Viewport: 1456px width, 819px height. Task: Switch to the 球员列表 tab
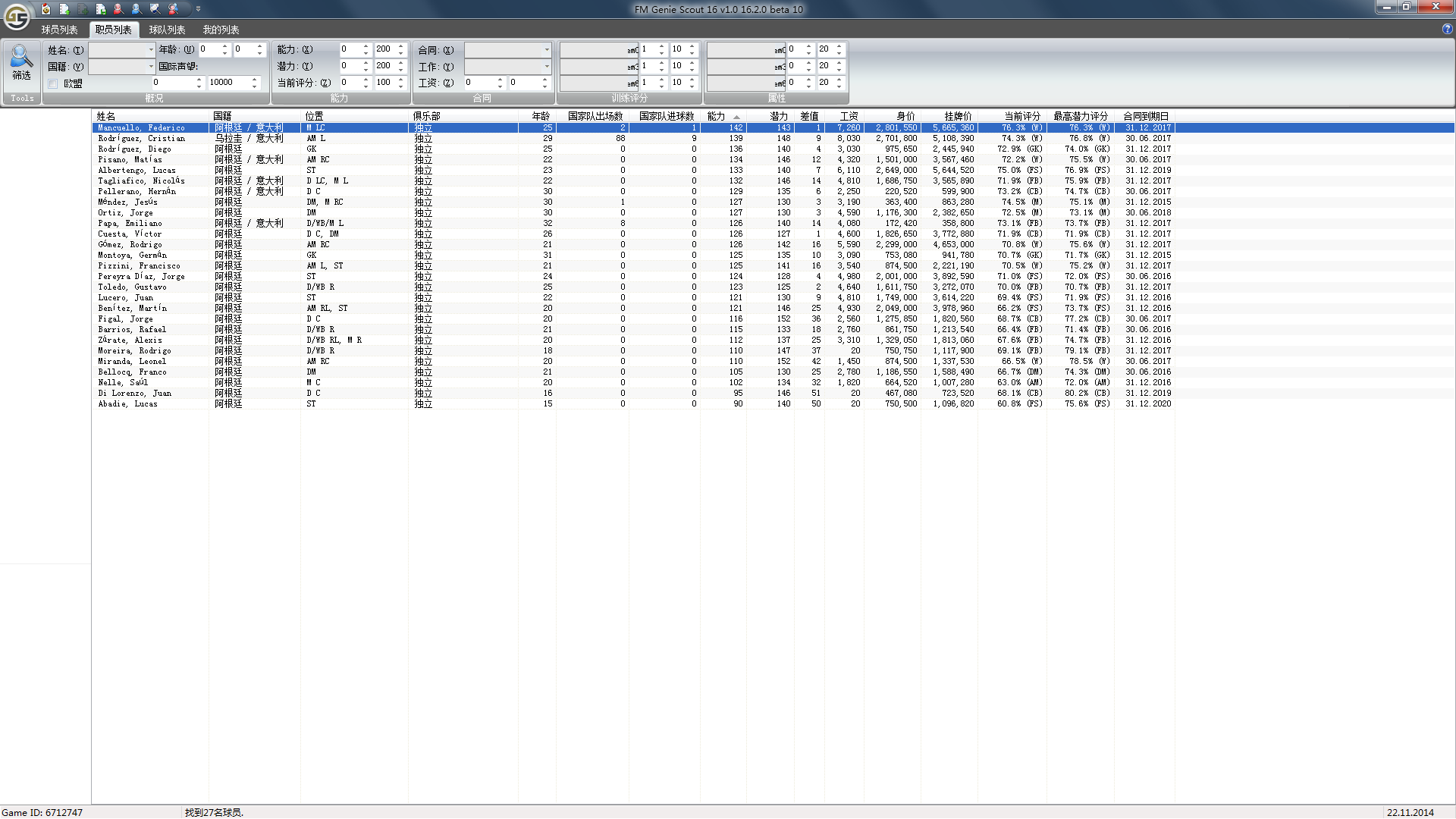(59, 30)
